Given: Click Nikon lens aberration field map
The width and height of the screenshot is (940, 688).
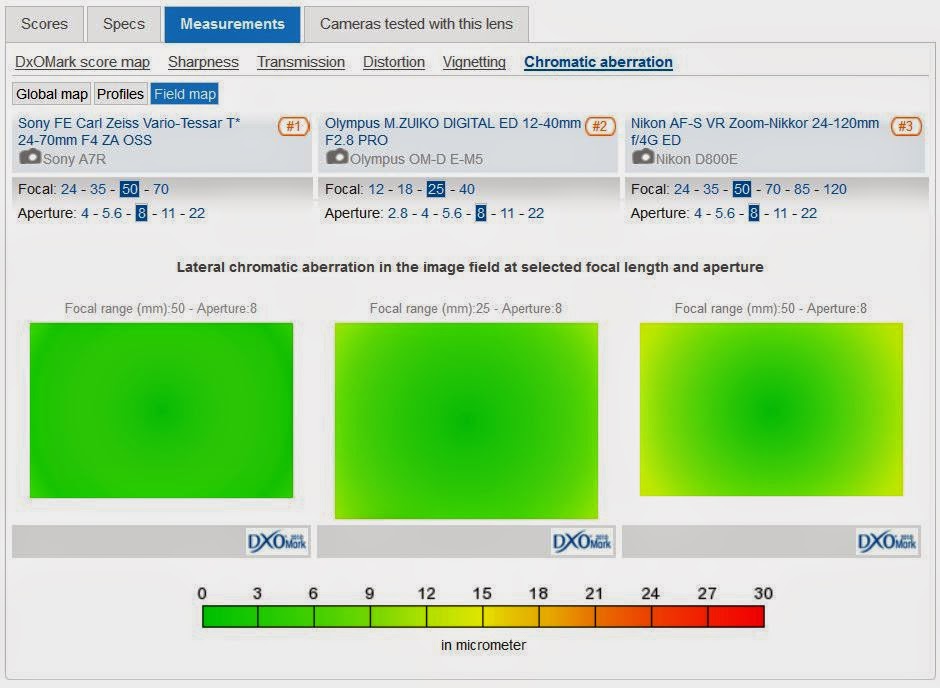Looking at the screenshot, I should tap(772, 409).
